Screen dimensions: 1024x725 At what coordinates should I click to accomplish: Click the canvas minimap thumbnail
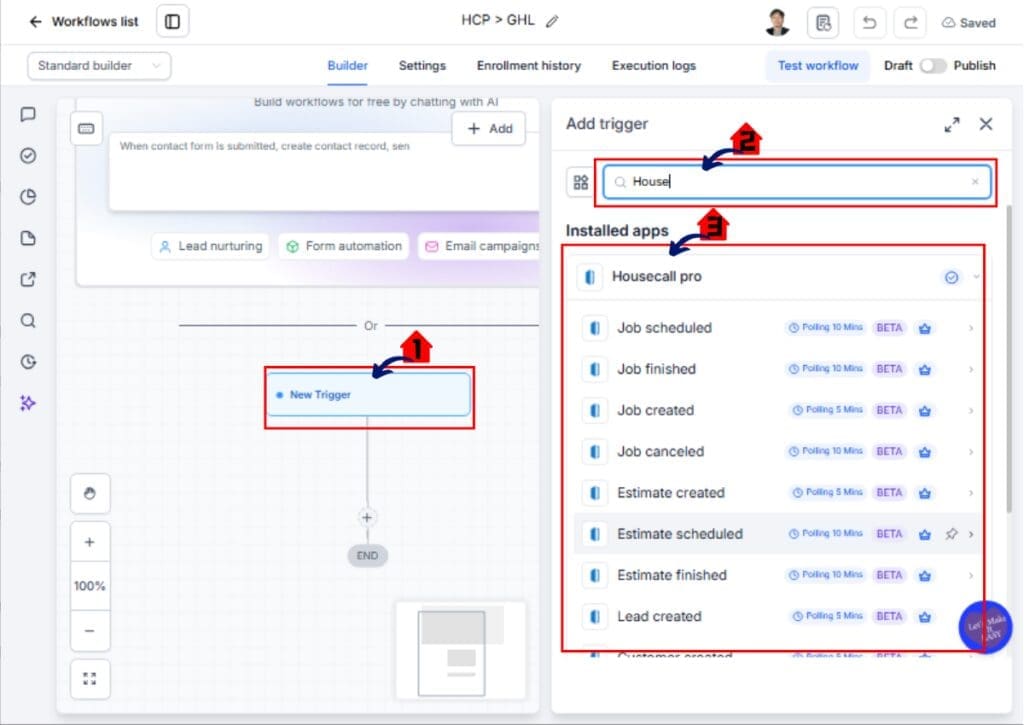click(x=460, y=651)
